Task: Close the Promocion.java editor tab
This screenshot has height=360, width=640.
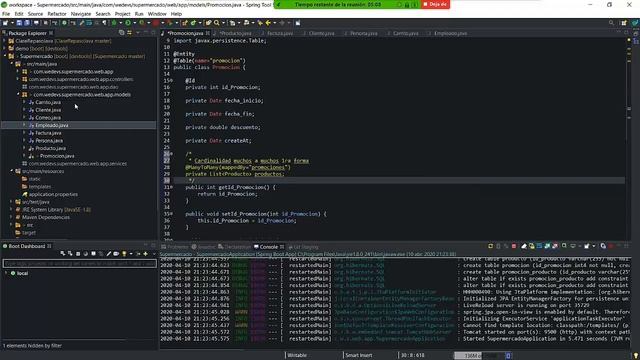Action: (208, 33)
